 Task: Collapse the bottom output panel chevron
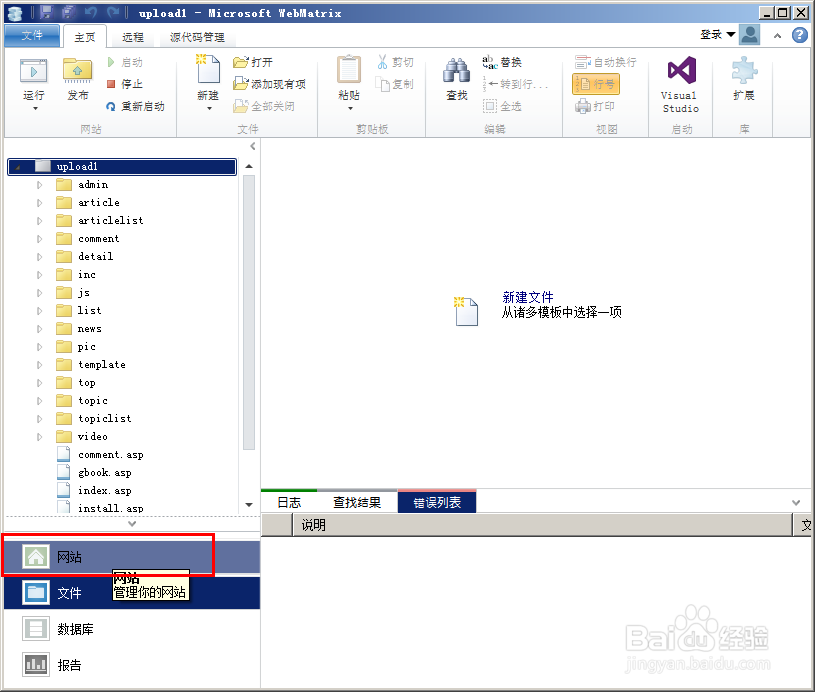[796, 503]
